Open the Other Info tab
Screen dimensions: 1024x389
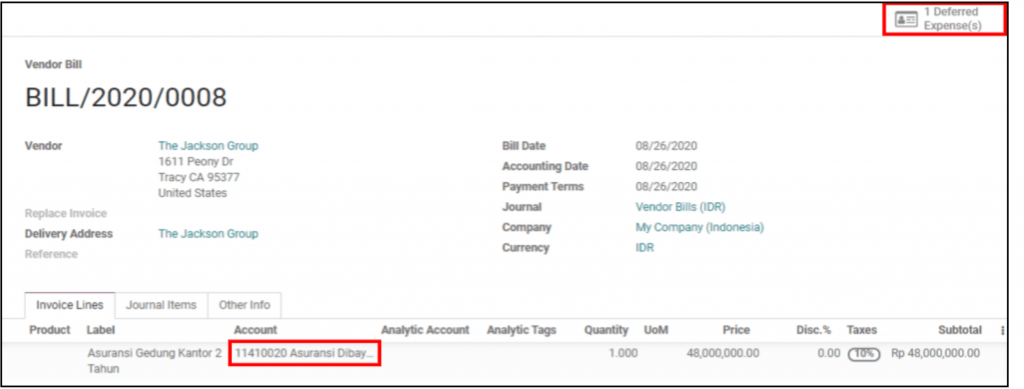244,305
